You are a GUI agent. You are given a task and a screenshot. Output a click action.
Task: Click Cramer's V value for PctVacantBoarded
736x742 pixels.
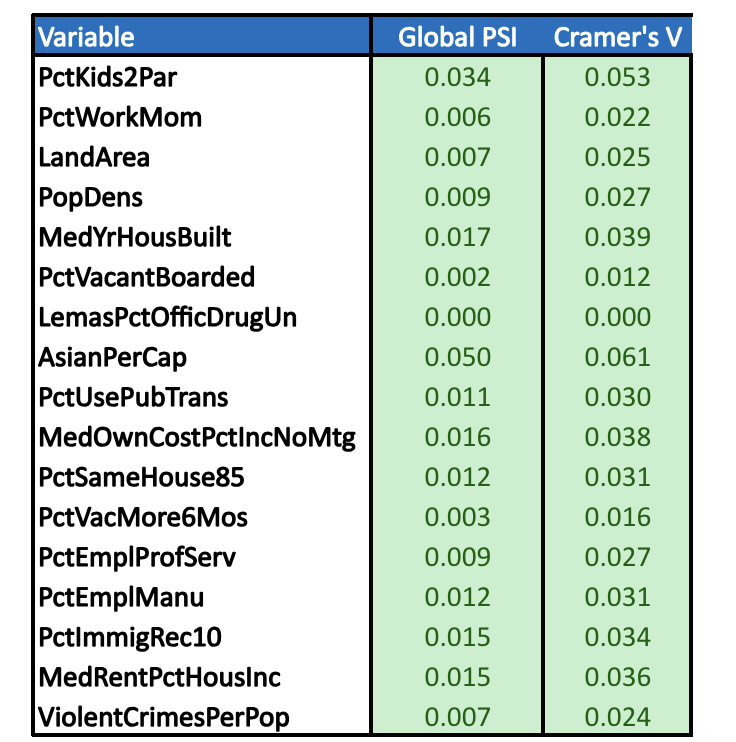pos(617,277)
